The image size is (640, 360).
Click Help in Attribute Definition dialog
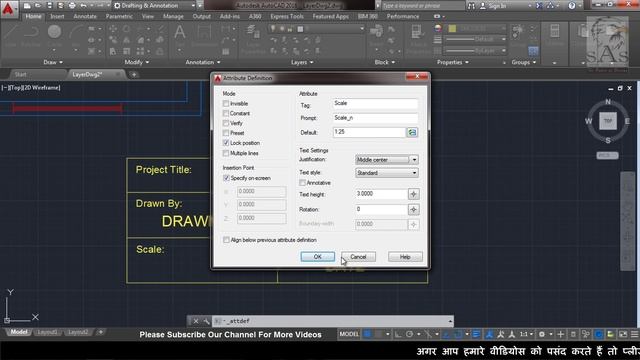point(405,257)
